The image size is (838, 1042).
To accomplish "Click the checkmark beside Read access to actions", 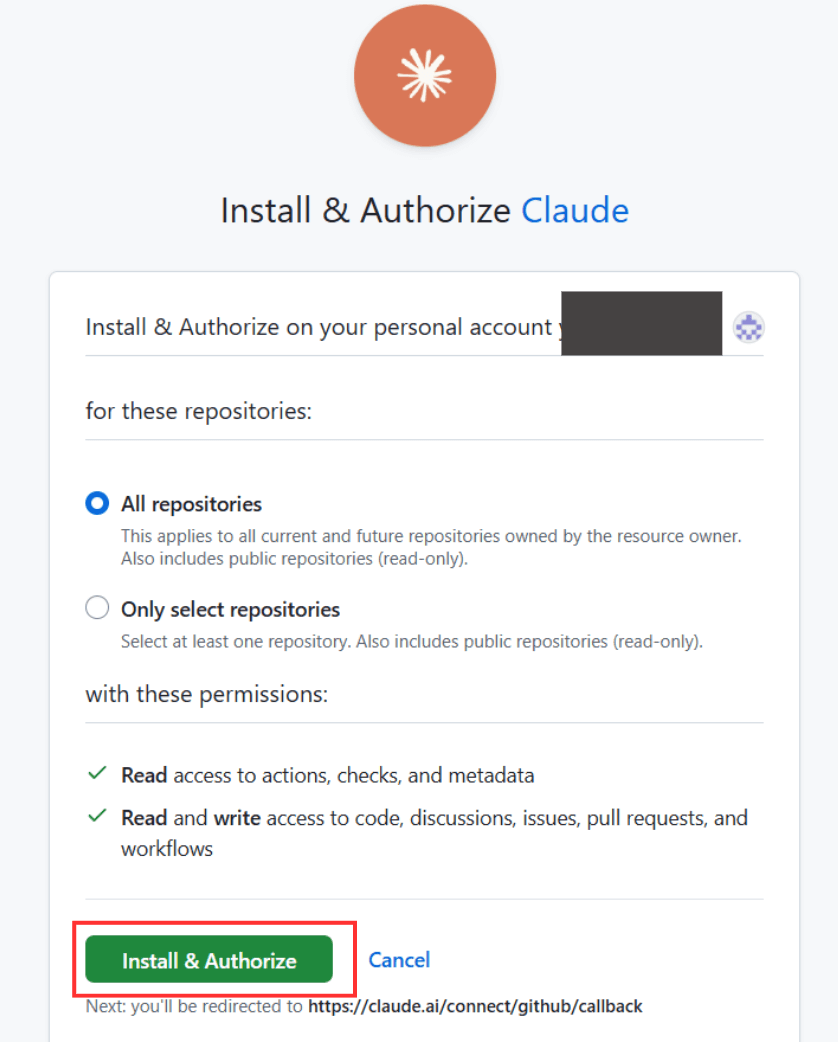I will pyautogui.click(x=97, y=774).
